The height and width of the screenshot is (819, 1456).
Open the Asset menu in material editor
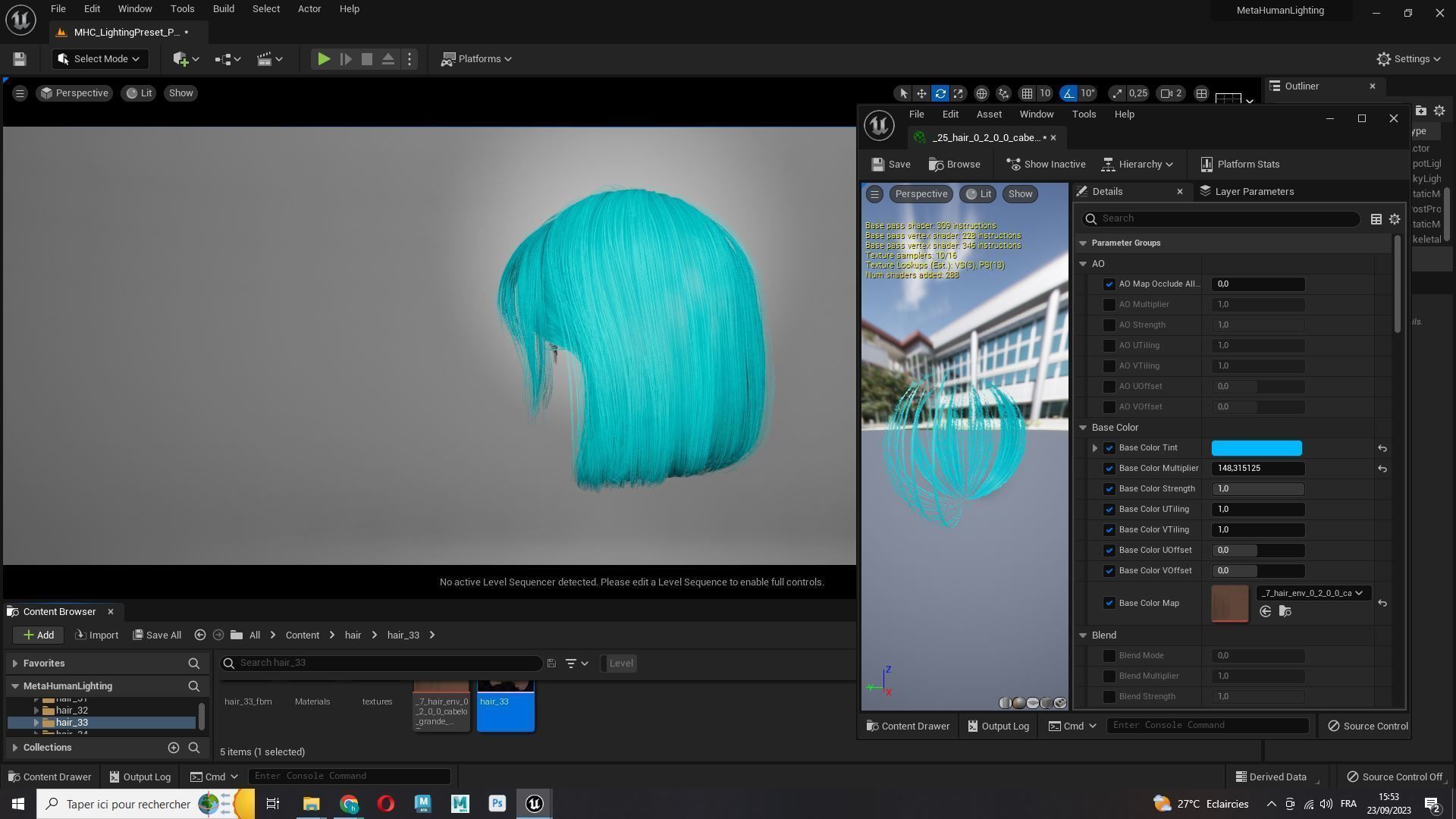(x=989, y=115)
